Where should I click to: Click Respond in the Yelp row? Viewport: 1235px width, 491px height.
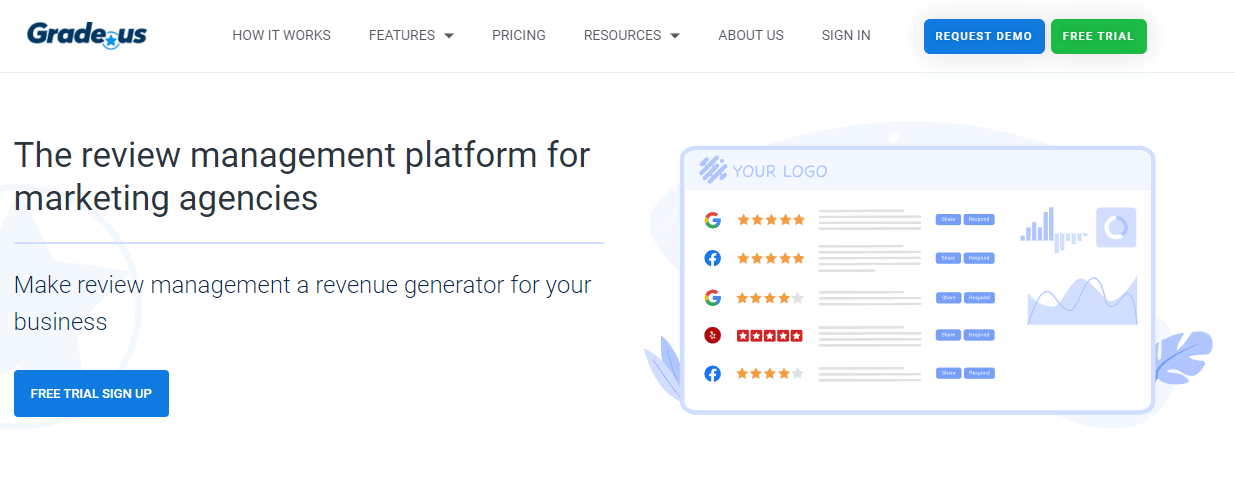click(979, 335)
